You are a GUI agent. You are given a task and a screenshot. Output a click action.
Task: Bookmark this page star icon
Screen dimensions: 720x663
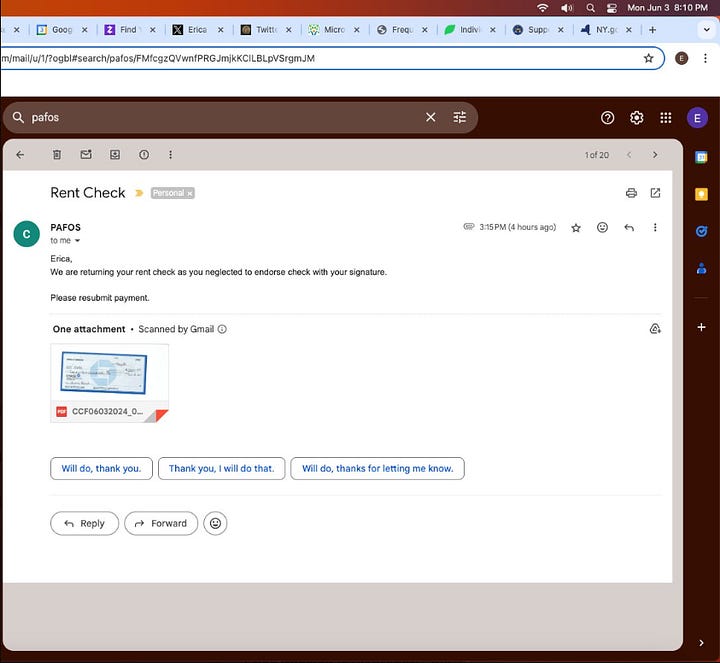[x=648, y=58]
